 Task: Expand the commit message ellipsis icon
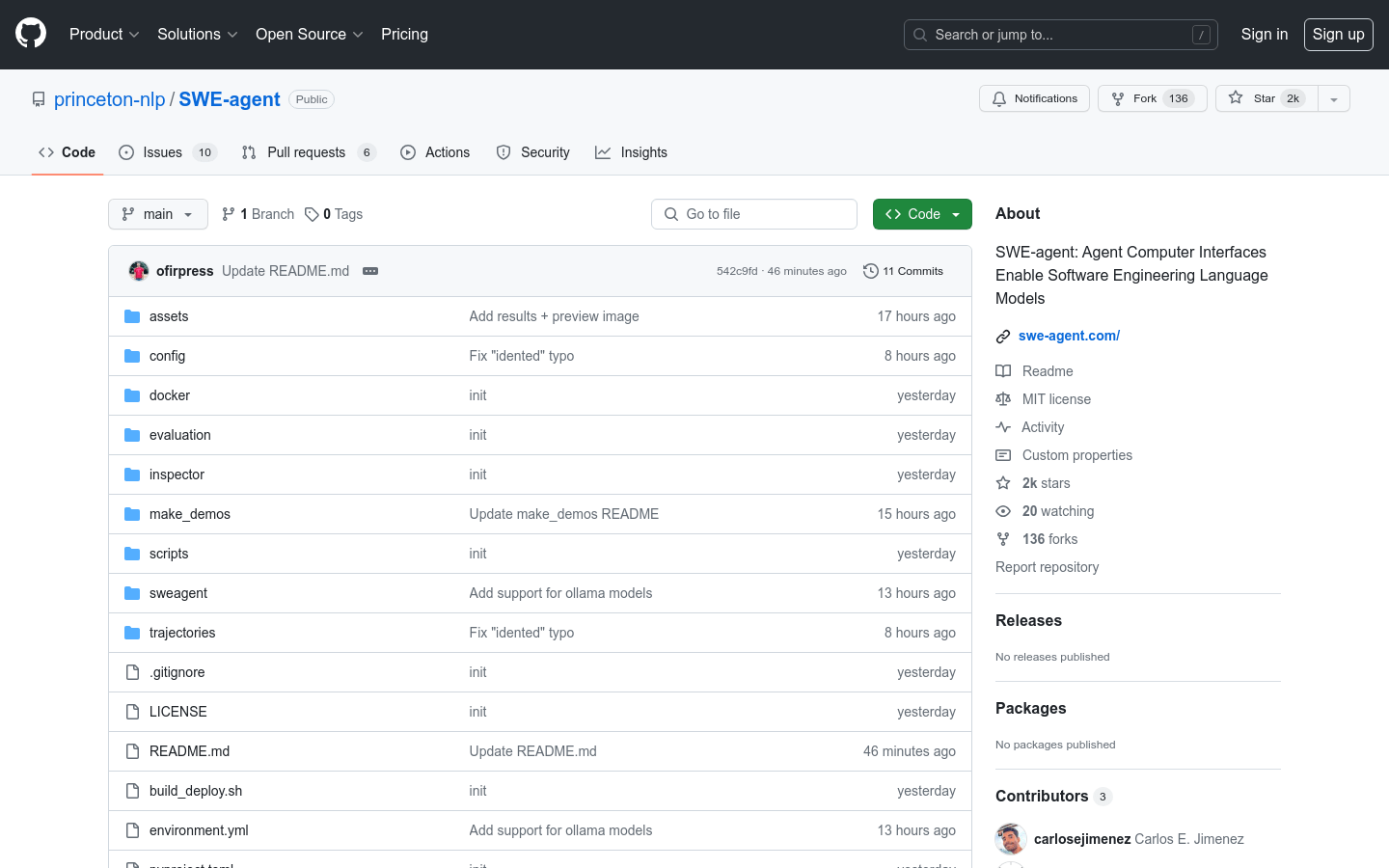(370, 271)
